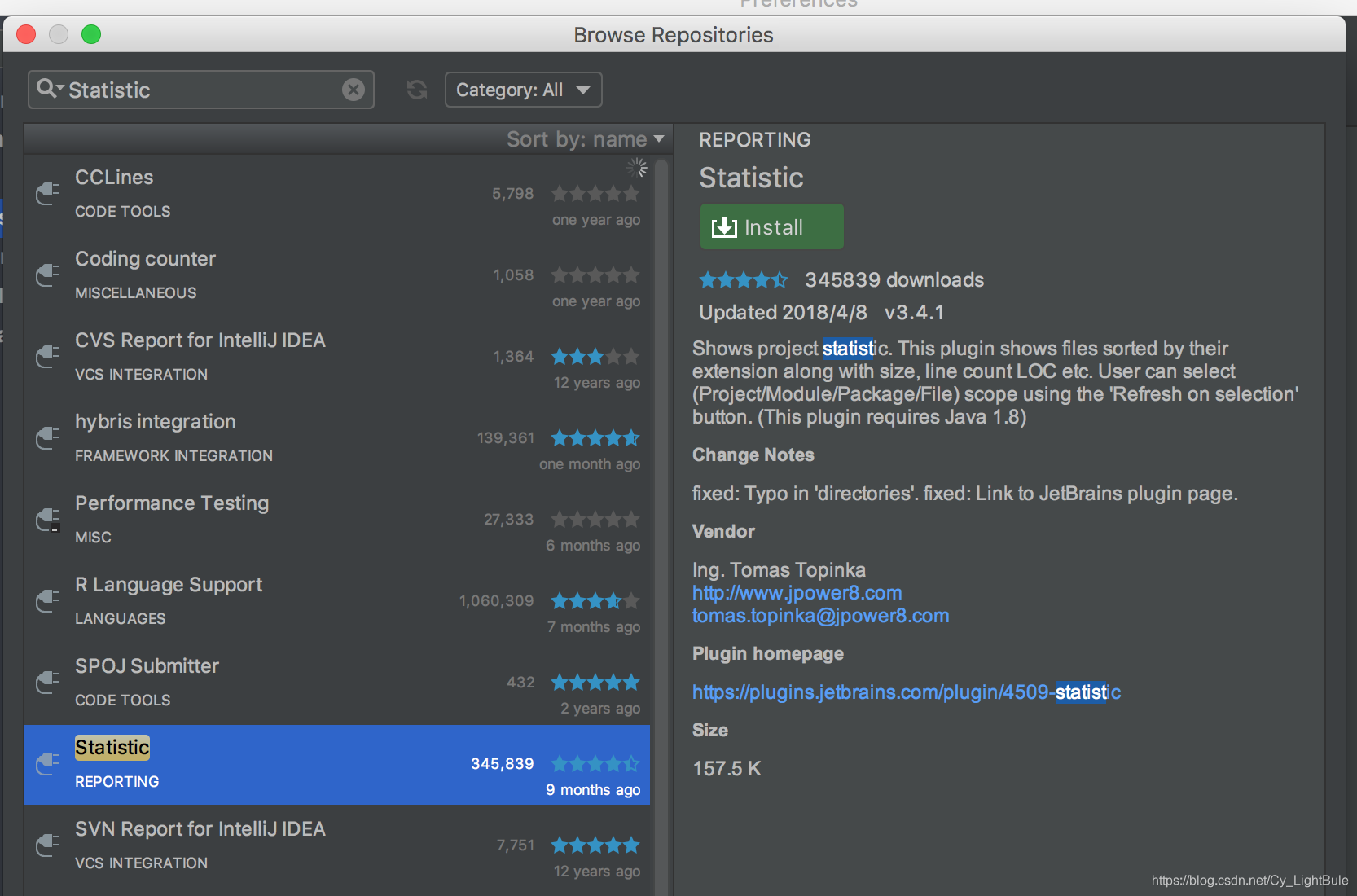Click the 1,060,309 download count

[496, 601]
